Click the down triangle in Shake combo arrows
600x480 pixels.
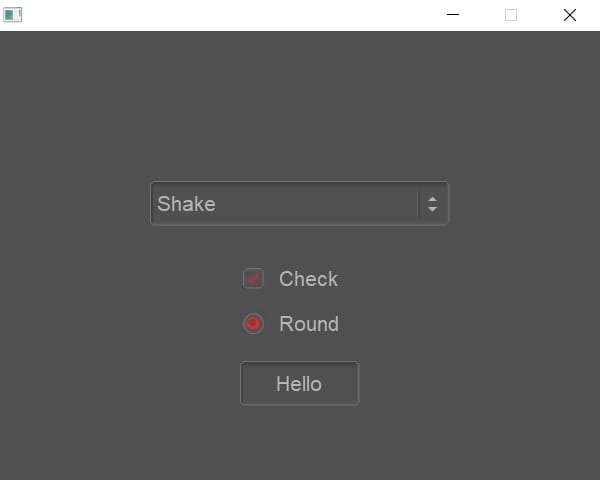(x=432, y=209)
